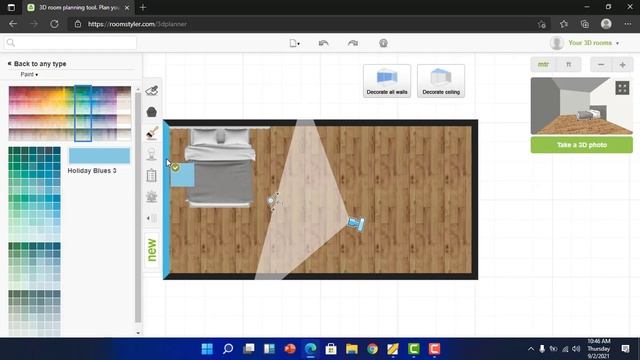Screen dimensions: 640x360
Task: Select the construct room tool icon
Action: (x=152, y=91)
